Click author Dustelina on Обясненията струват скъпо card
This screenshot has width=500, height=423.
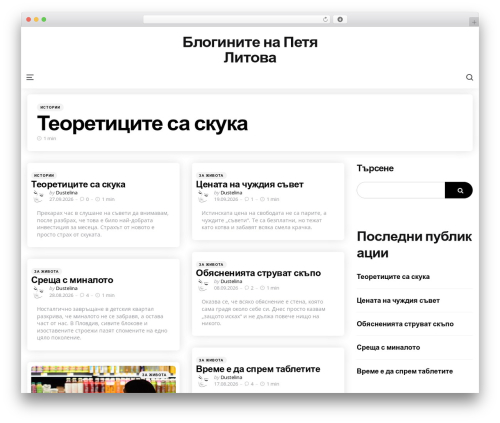[x=231, y=281]
